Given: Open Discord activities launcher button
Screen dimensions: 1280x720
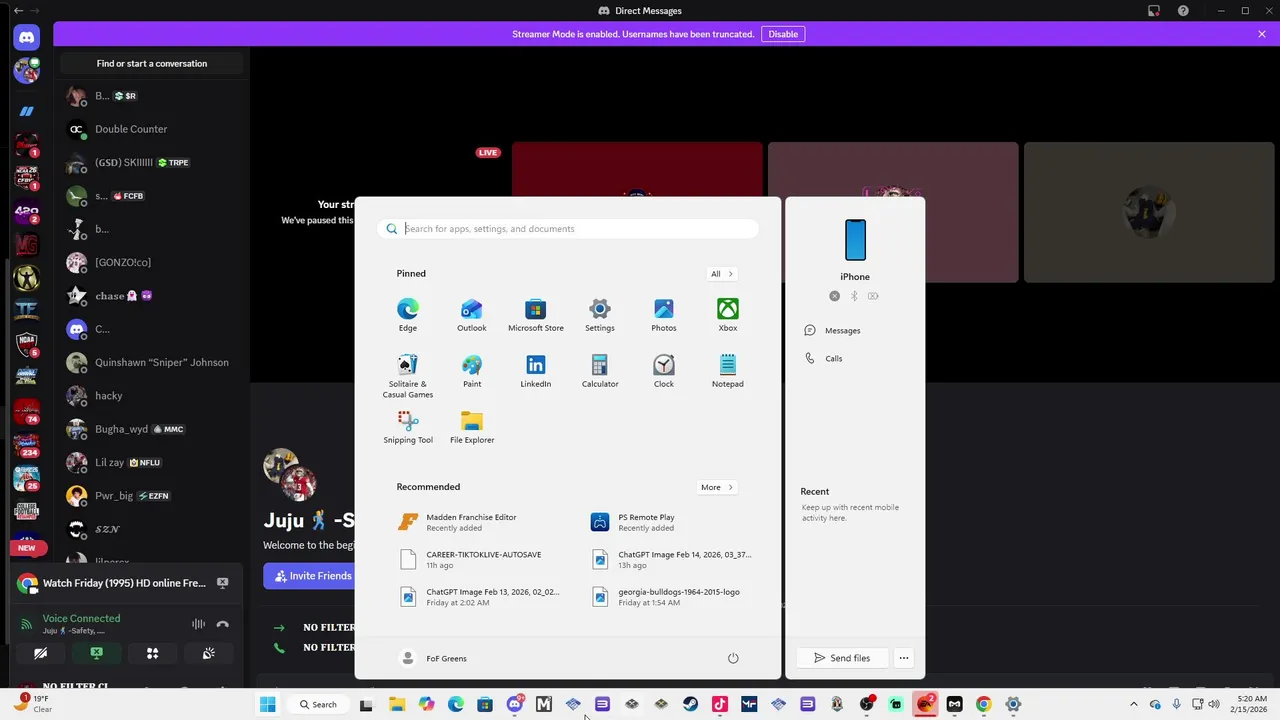Looking at the screenshot, I should pyautogui.click(x=153, y=653).
